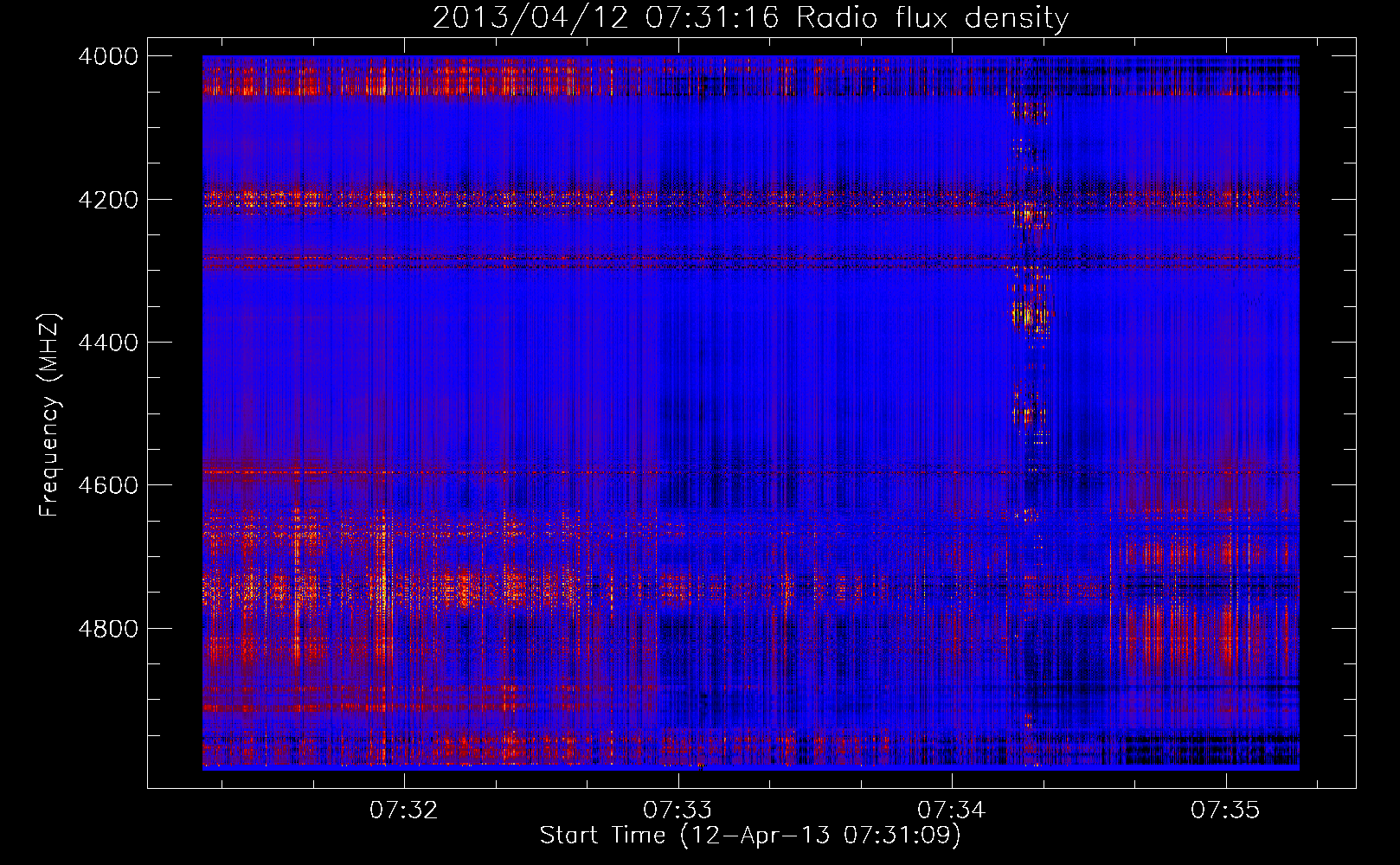1400x865 pixels.
Task: Click the 07:34 time tick label
Action: tap(952, 811)
